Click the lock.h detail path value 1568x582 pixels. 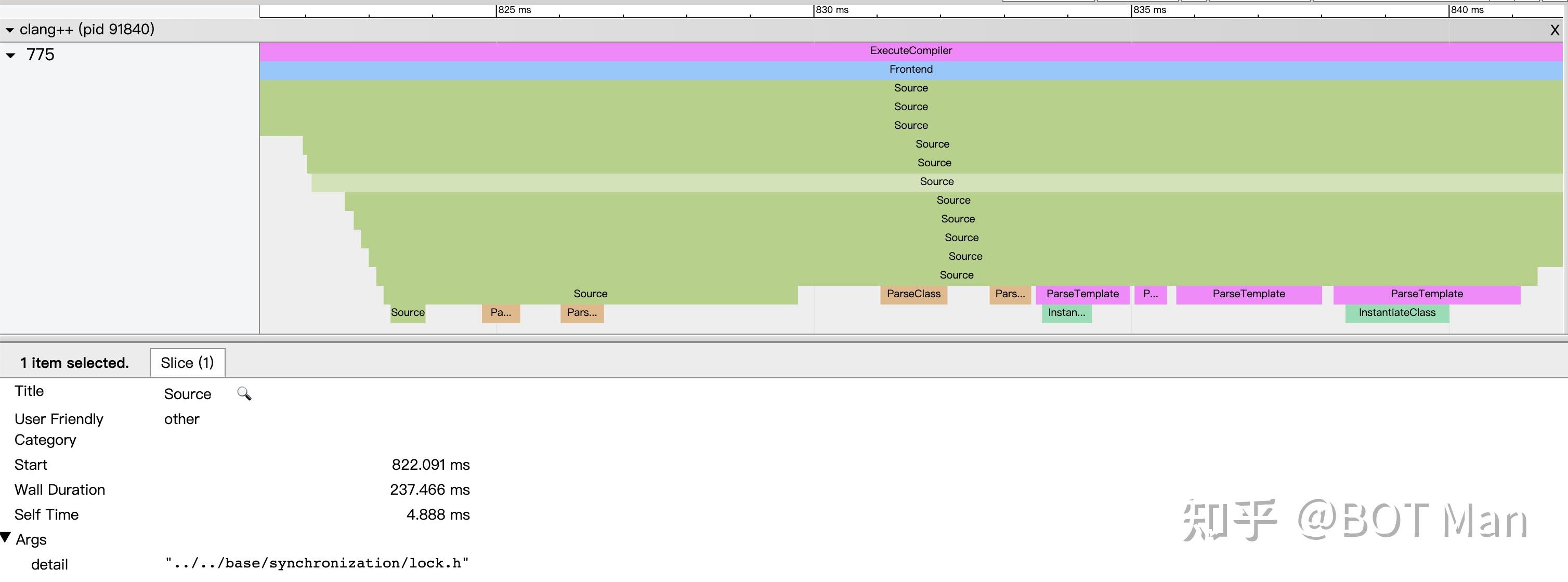[317, 563]
